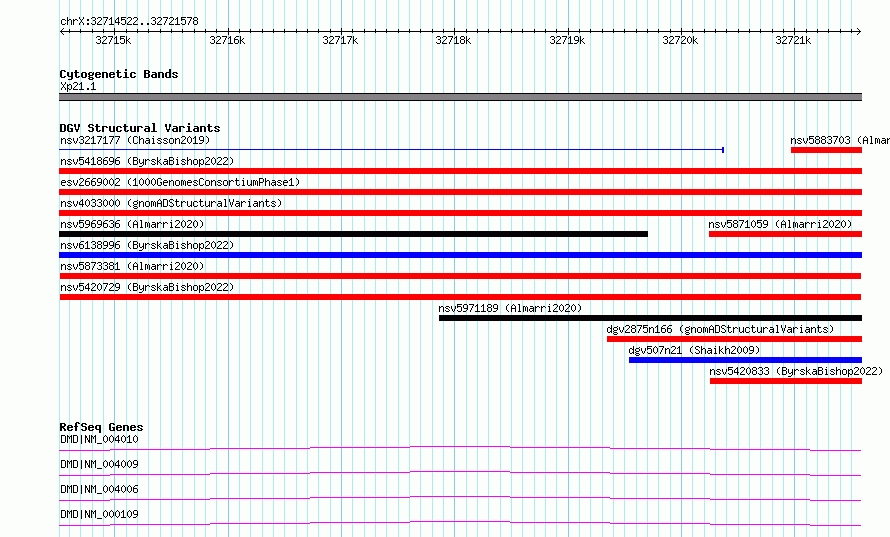Open nsv5418696 (ByrskaBishop2022) label

coord(147,161)
